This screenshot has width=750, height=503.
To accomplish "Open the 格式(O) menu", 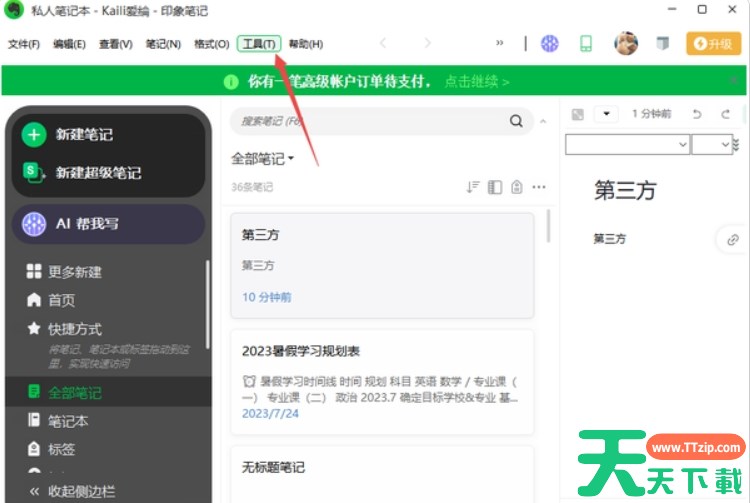I will (x=211, y=44).
